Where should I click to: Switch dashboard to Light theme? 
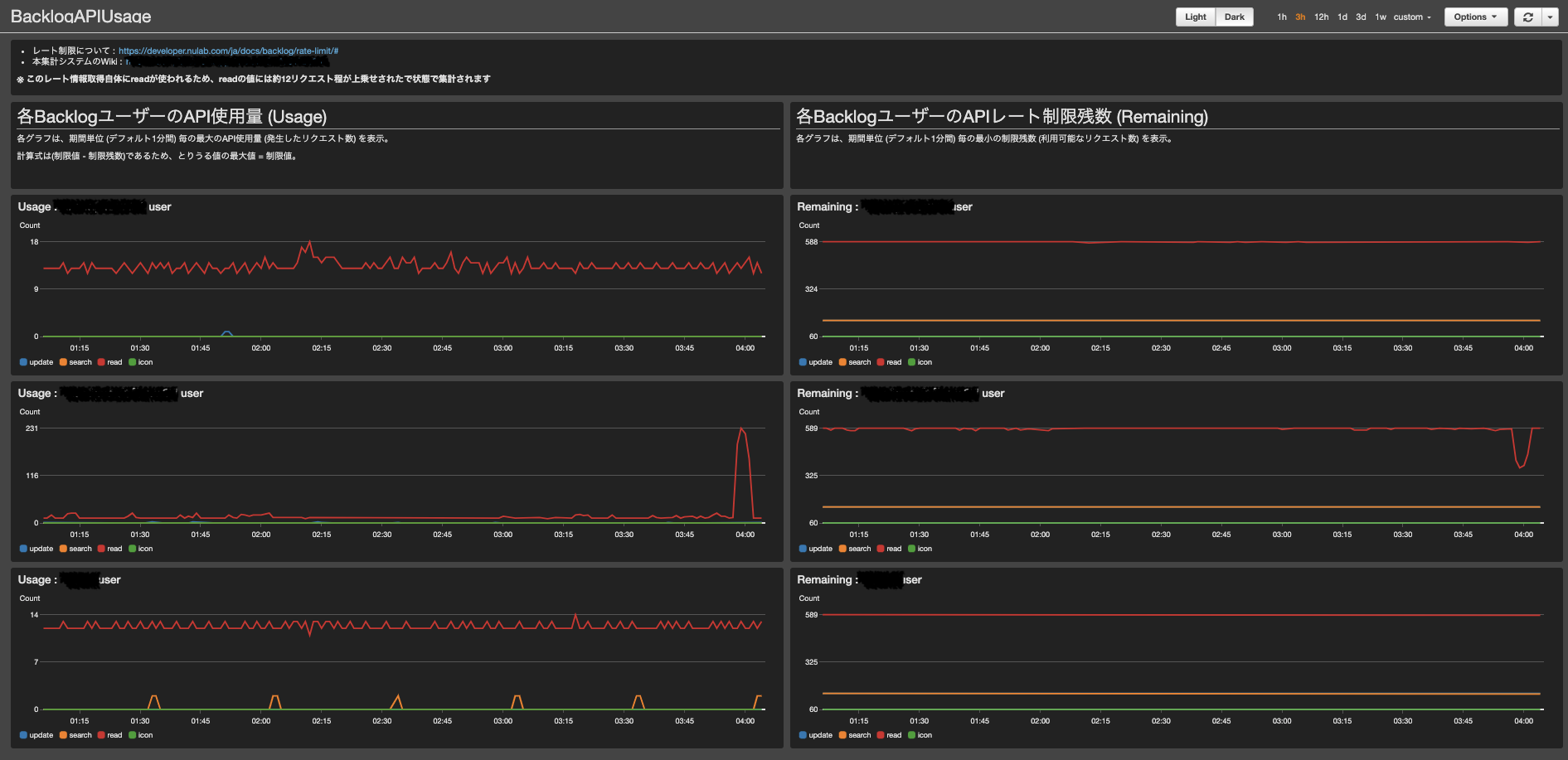coord(1196,17)
